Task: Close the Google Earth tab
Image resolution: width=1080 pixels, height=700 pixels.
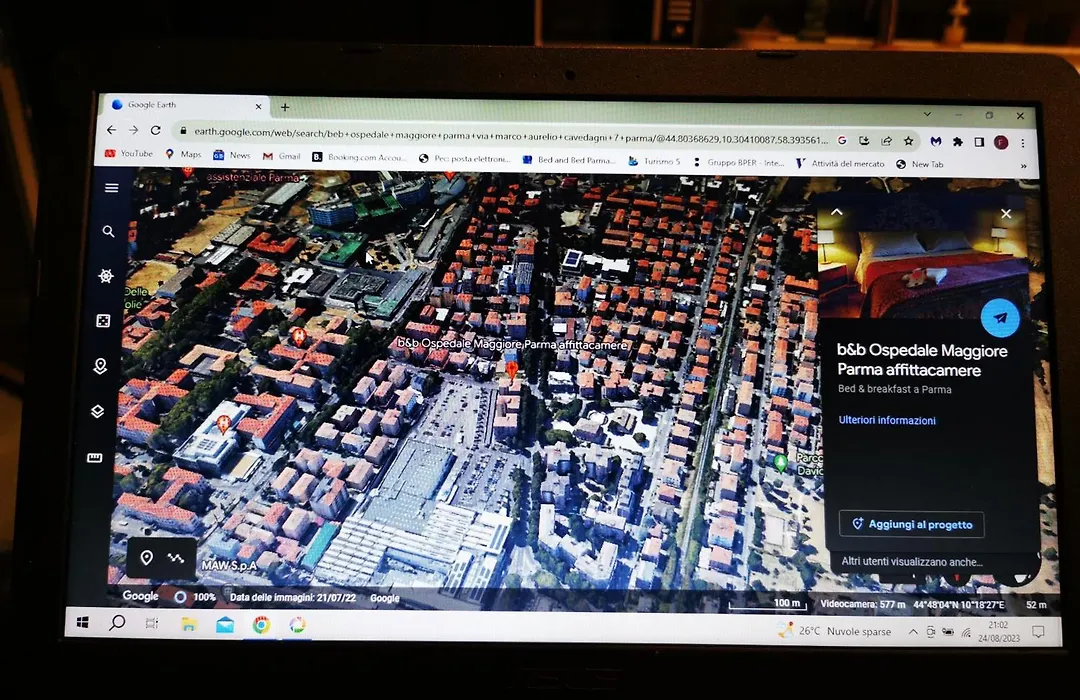Action: point(258,106)
